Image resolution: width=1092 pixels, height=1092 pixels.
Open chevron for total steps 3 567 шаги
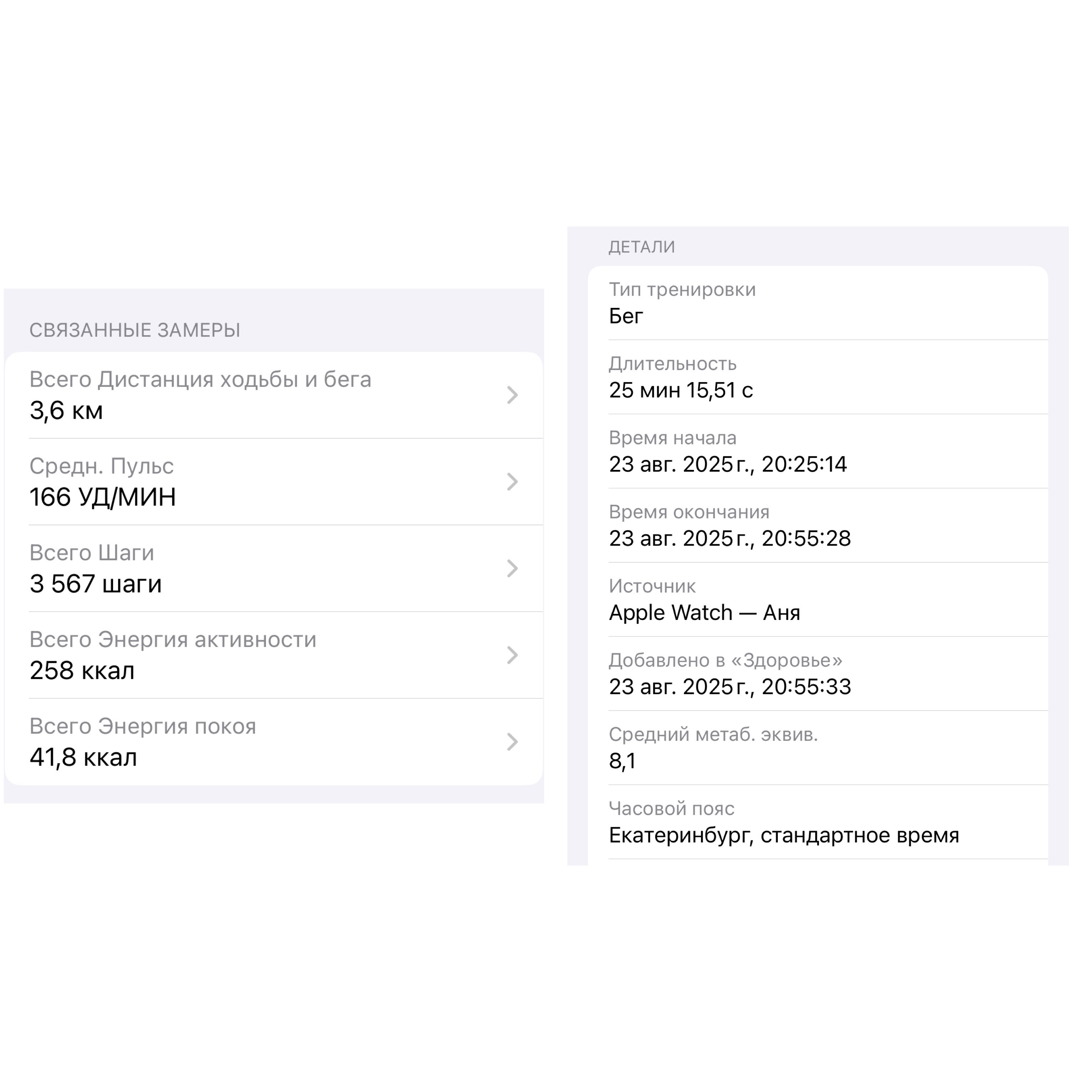(x=512, y=568)
